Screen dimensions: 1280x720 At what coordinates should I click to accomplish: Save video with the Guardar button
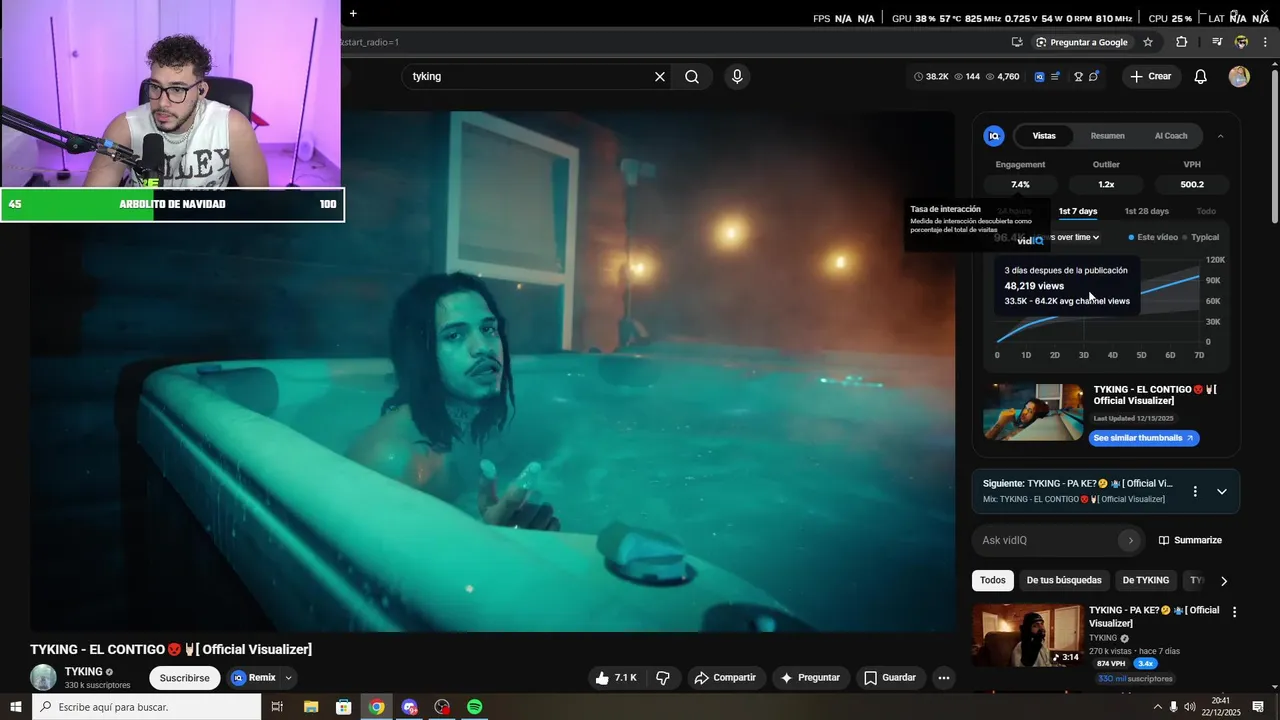click(890, 678)
